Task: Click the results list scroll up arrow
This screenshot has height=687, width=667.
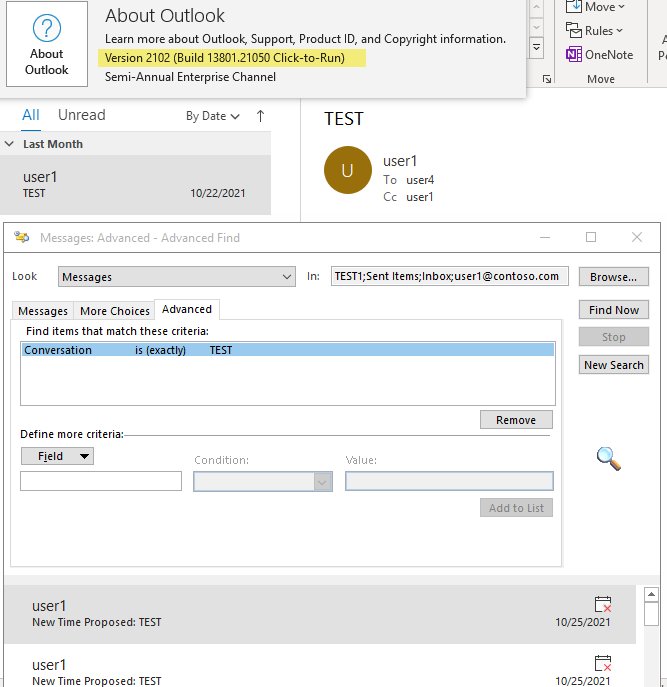Action: tap(651, 595)
